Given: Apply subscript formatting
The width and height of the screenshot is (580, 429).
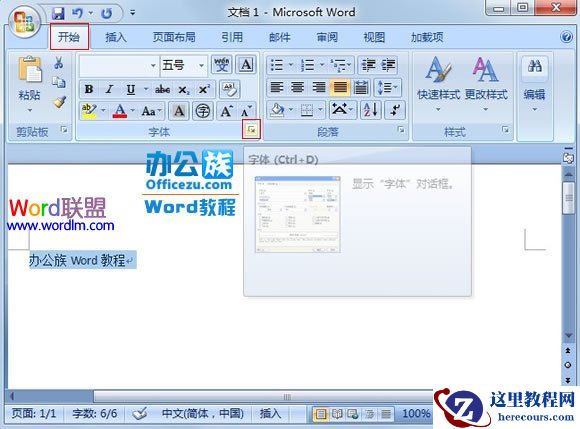Looking at the screenshot, I should (x=184, y=89).
